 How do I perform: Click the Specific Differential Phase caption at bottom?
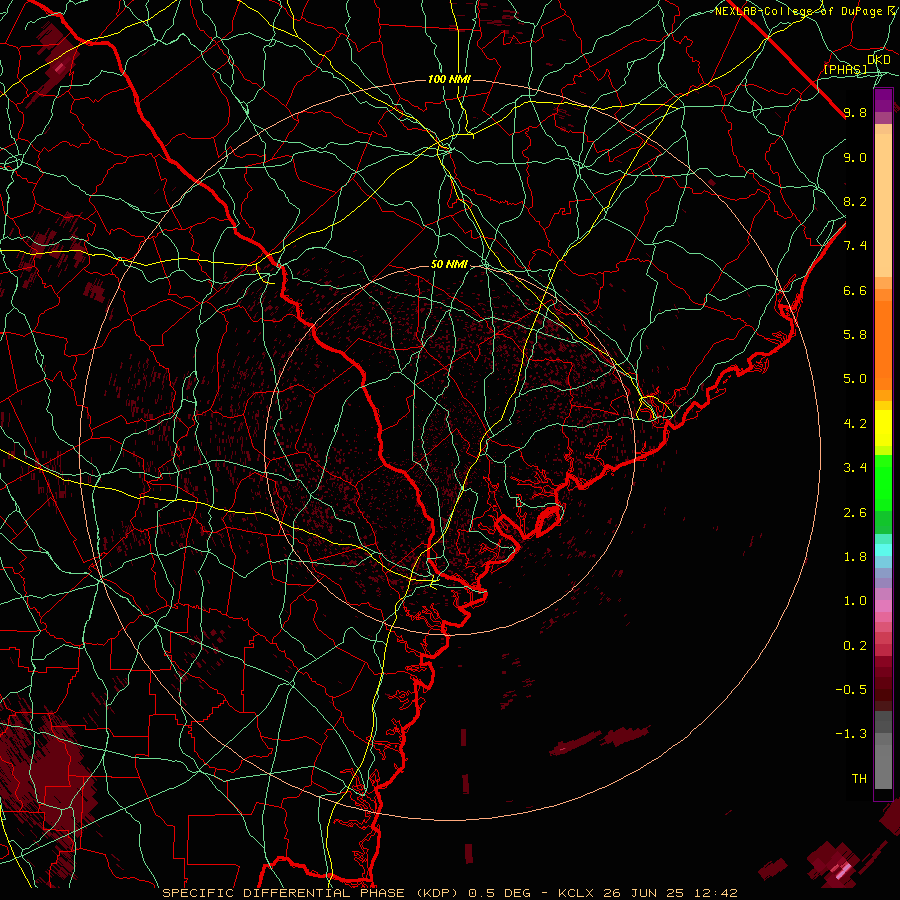coord(449,893)
